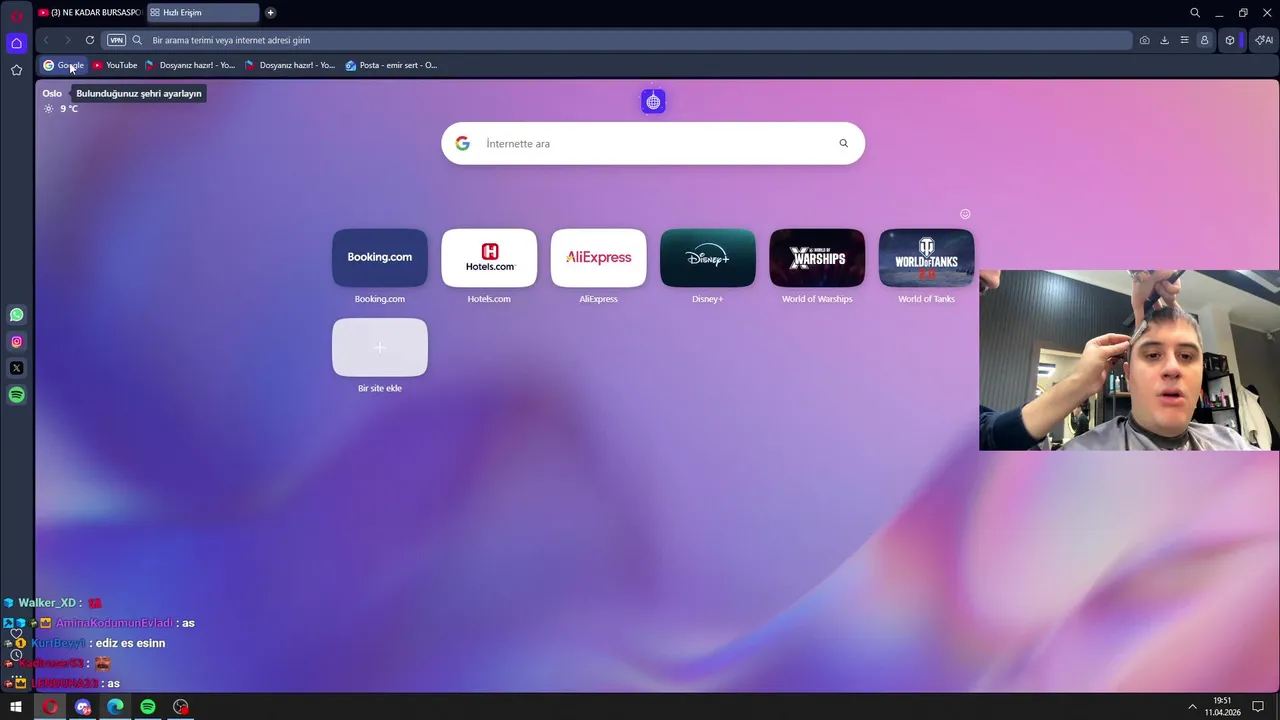Open WhatsApp from the sidebar
This screenshot has width=1280, height=720.
point(16,315)
